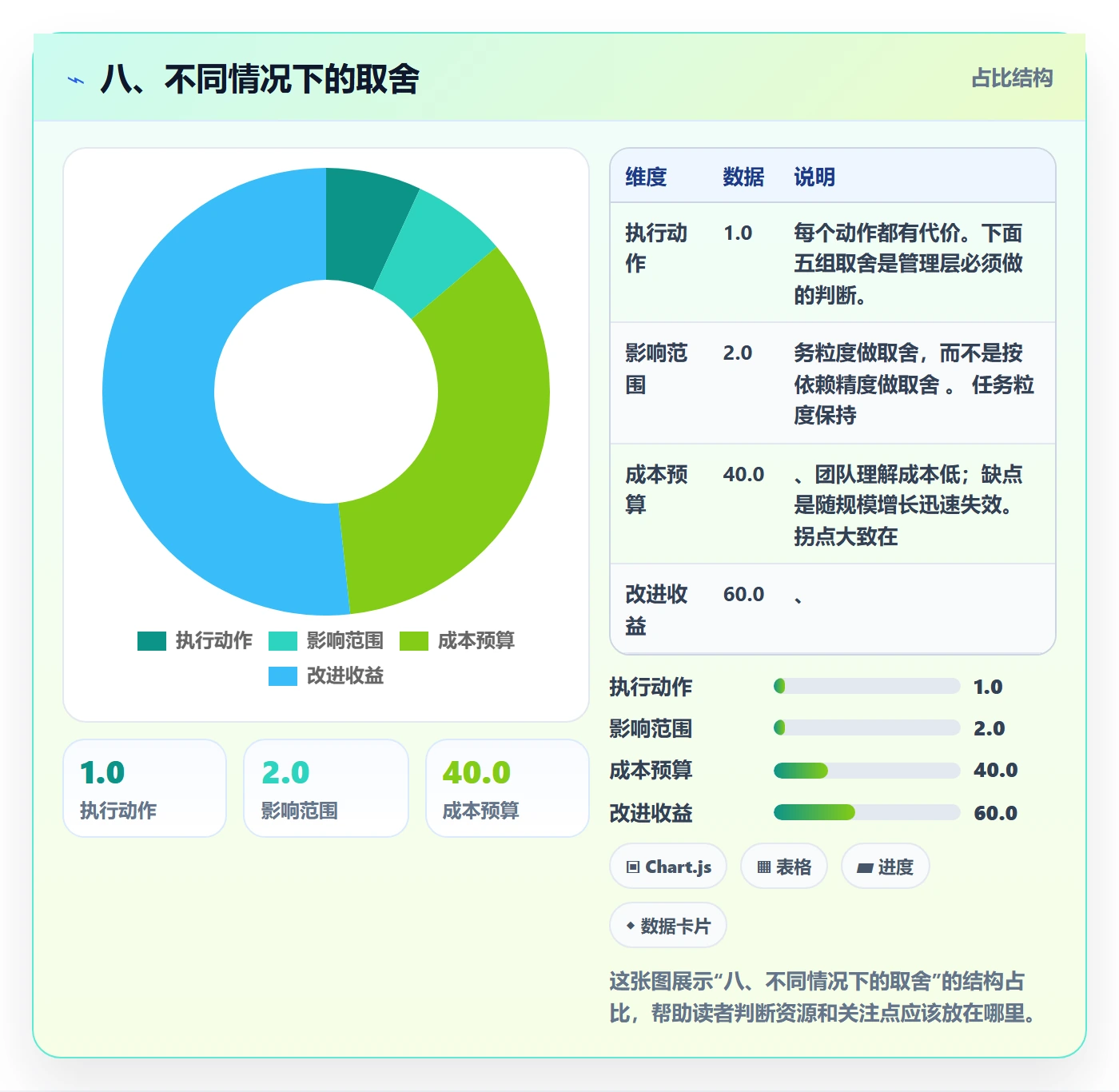Toggle the 成本预算 legend color swatch
The image size is (1119, 1092).
(414, 641)
